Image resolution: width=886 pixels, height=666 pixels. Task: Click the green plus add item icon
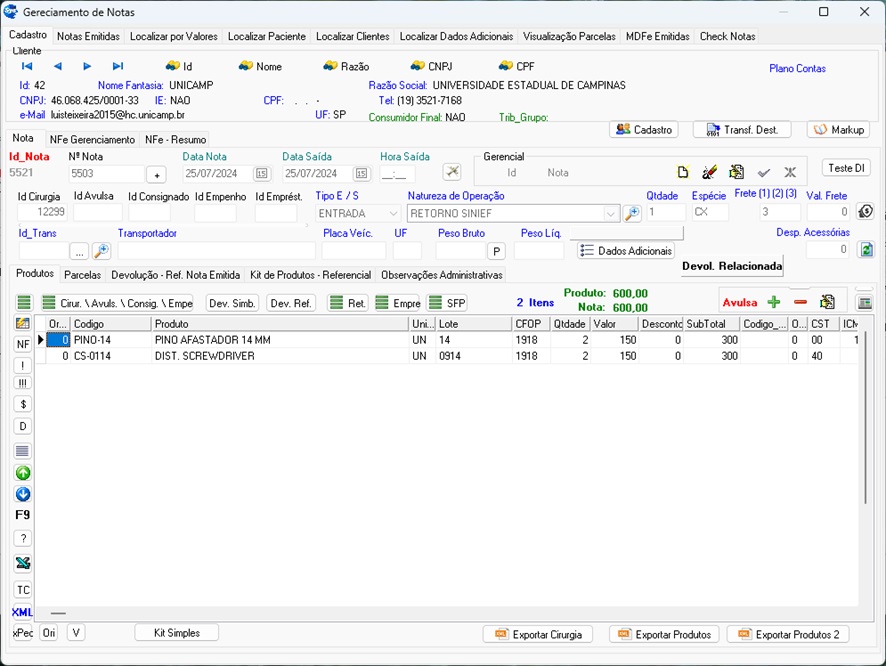point(773,302)
